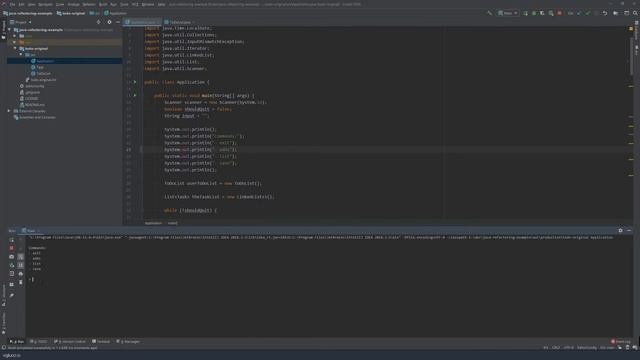Expand External Libraries node
The image size is (640, 360).
click(x=9, y=111)
